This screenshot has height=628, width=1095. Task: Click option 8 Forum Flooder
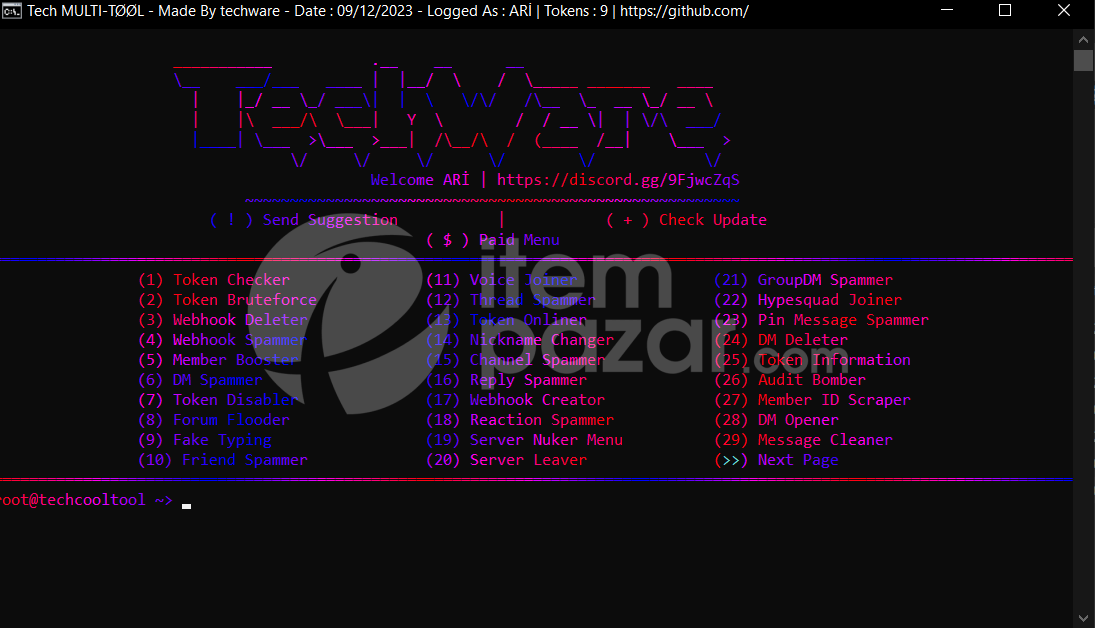tap(214, 421)
